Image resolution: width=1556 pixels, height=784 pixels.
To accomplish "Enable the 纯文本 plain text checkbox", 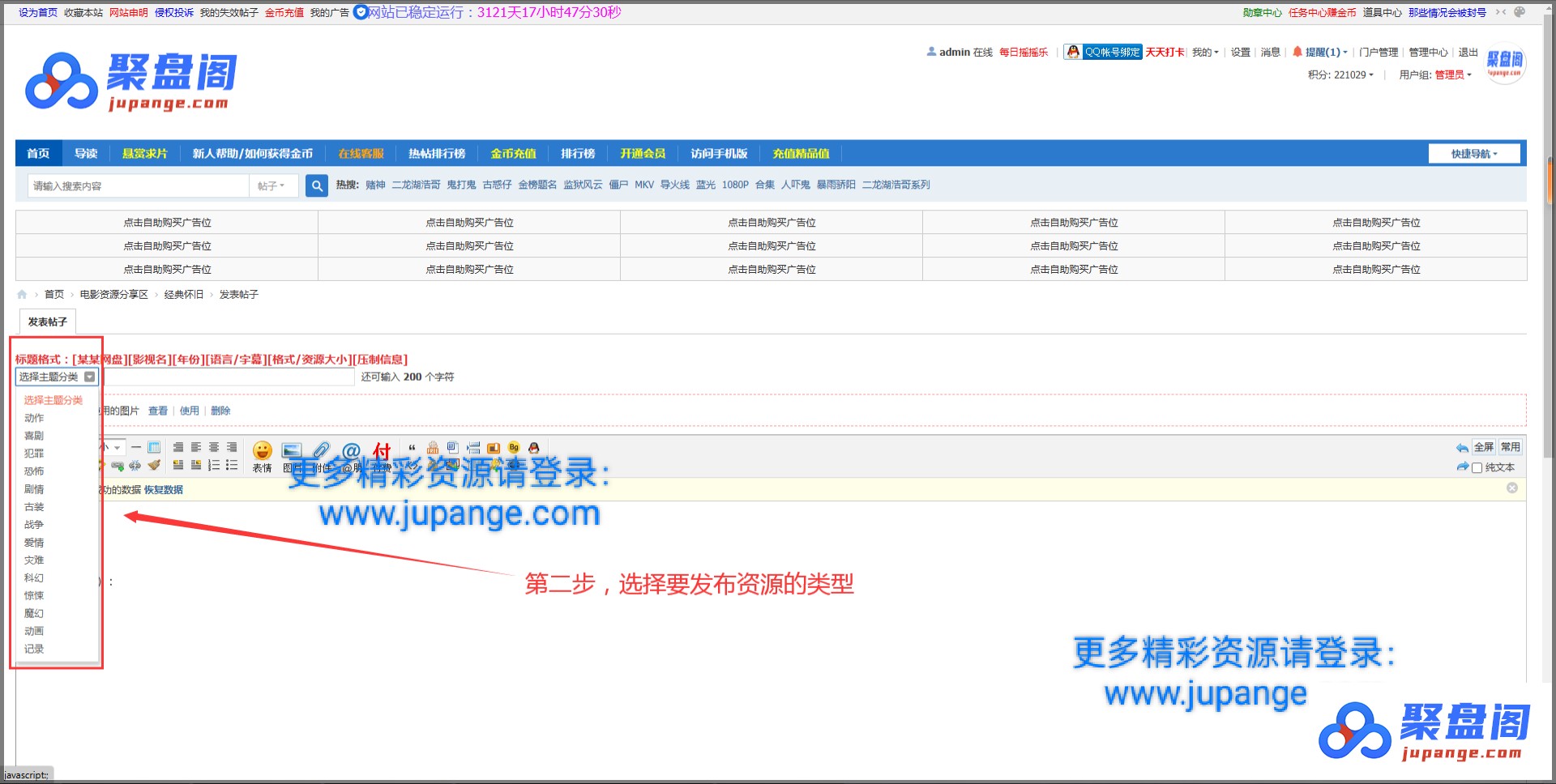I will [1477, 467].
